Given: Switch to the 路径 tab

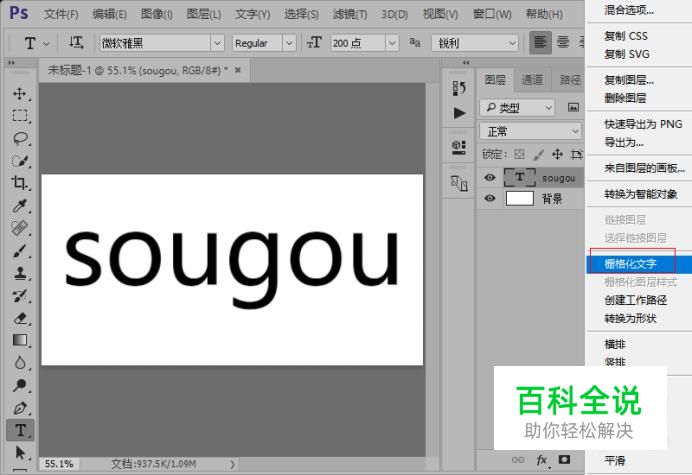Looking at the screenshot, I should click(570, 79).
